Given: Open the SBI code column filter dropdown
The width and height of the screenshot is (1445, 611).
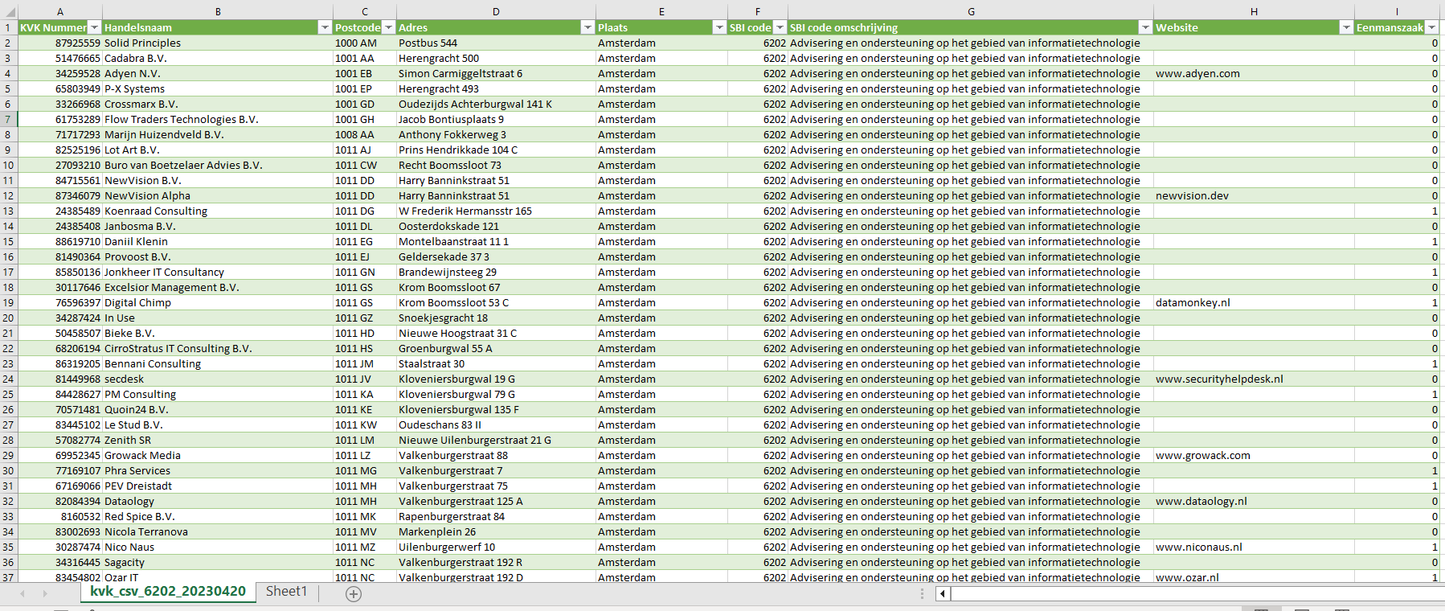Looking at the screenshot, I should (x=778, y=27).
